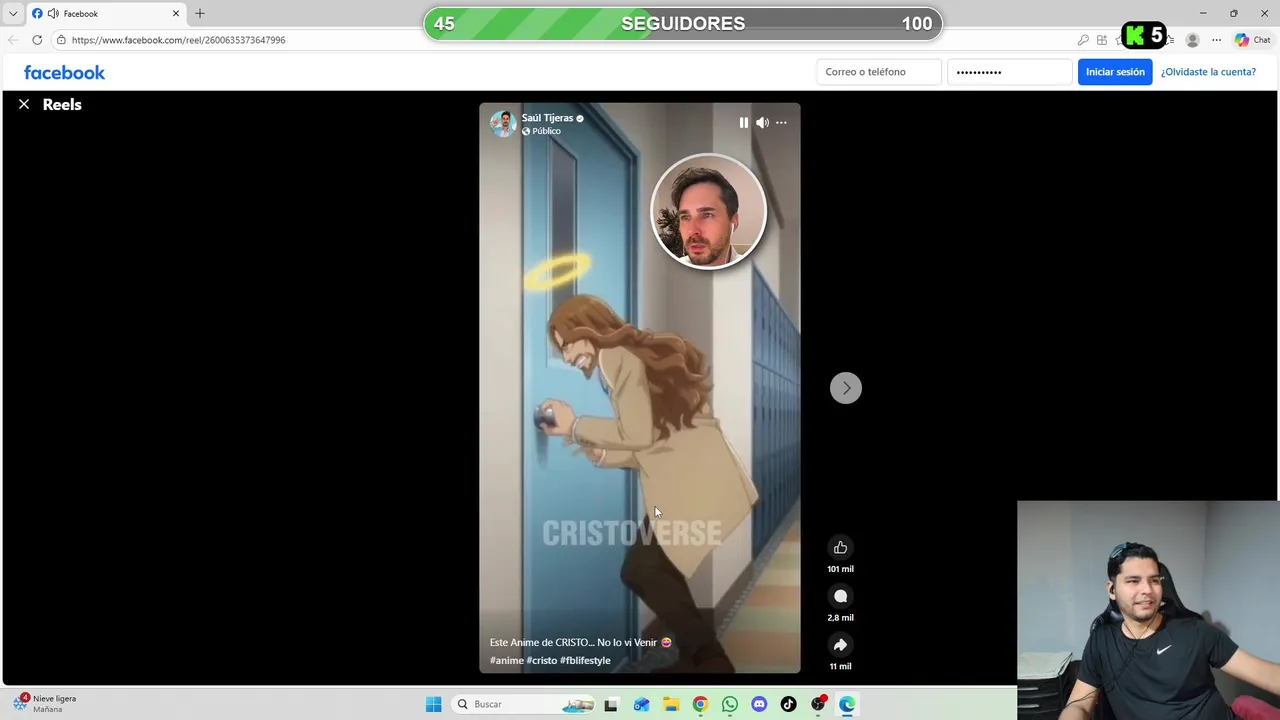The image size is (1280, 720).
Task: Click the 101 mil likes count
Action: pos(840,569)
